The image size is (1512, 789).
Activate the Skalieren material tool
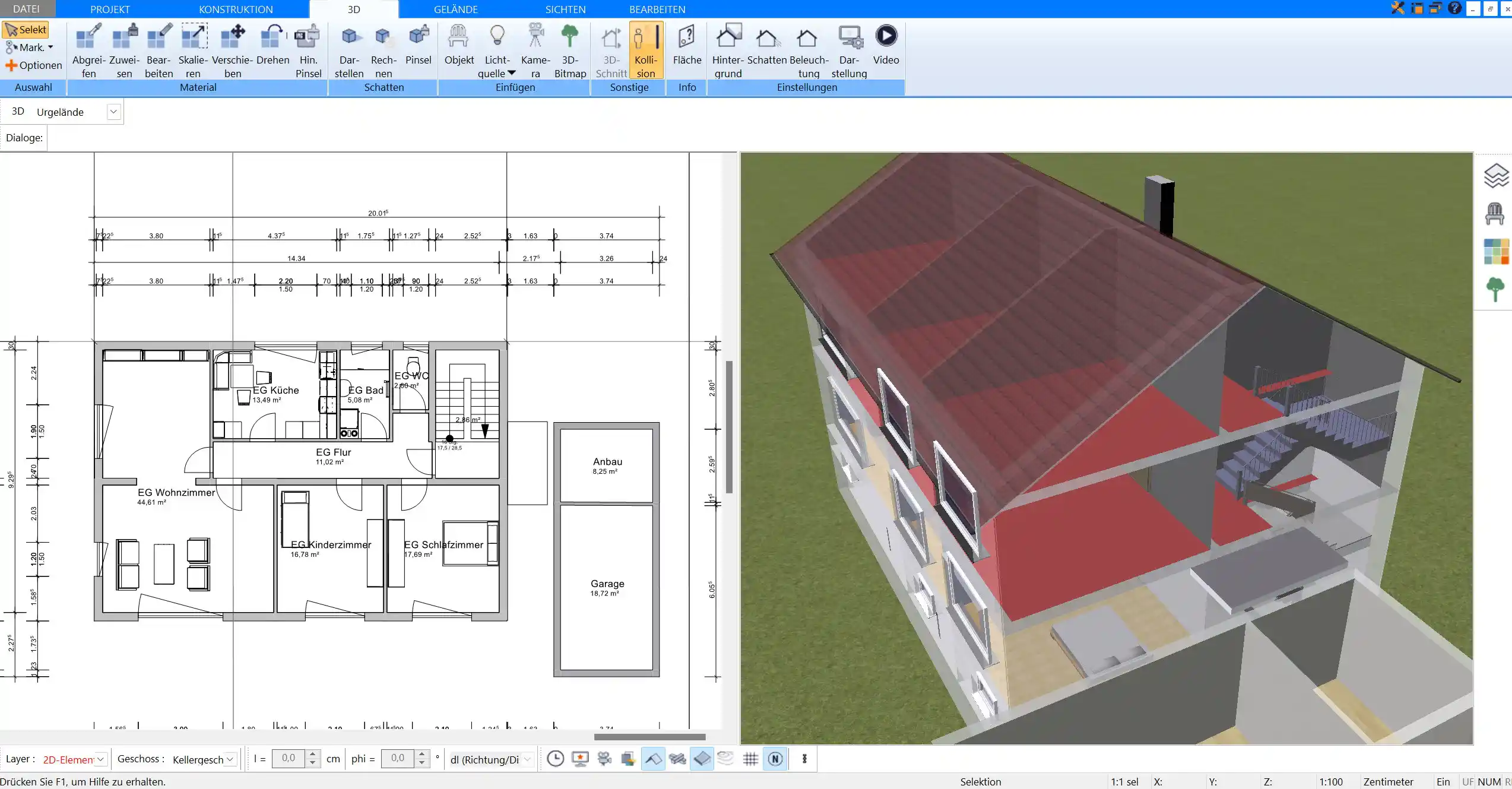tap(193, 51)
